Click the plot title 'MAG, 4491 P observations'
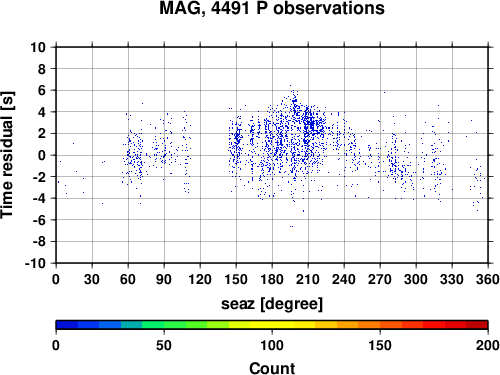The height and width of the screenshot is (375, 500). pos(272,8)
